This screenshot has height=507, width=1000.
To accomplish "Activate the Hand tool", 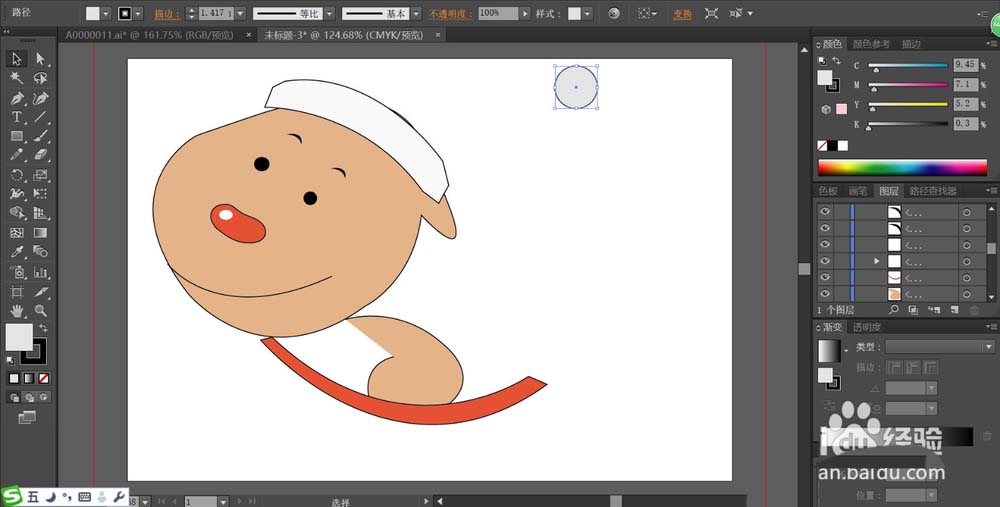I will tap(17, 310).
